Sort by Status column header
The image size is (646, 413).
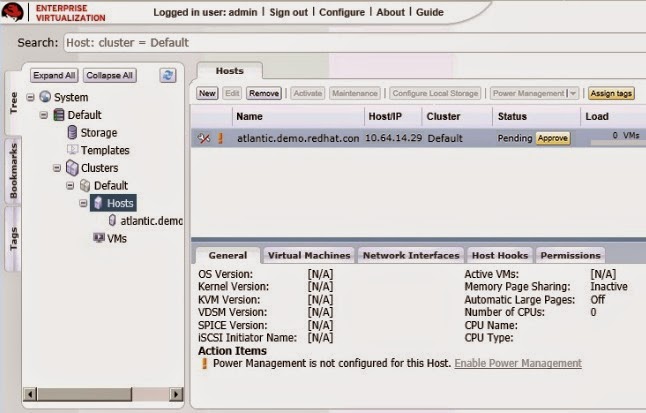pyautogui.click(x=536, y=116)
